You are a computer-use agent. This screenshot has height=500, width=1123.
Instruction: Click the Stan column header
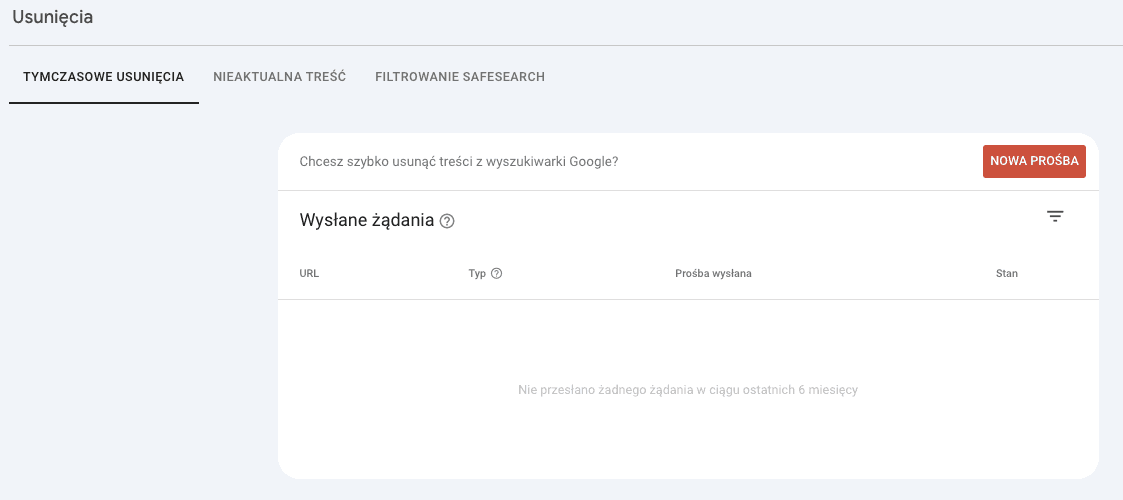[x=1007, y=274]
